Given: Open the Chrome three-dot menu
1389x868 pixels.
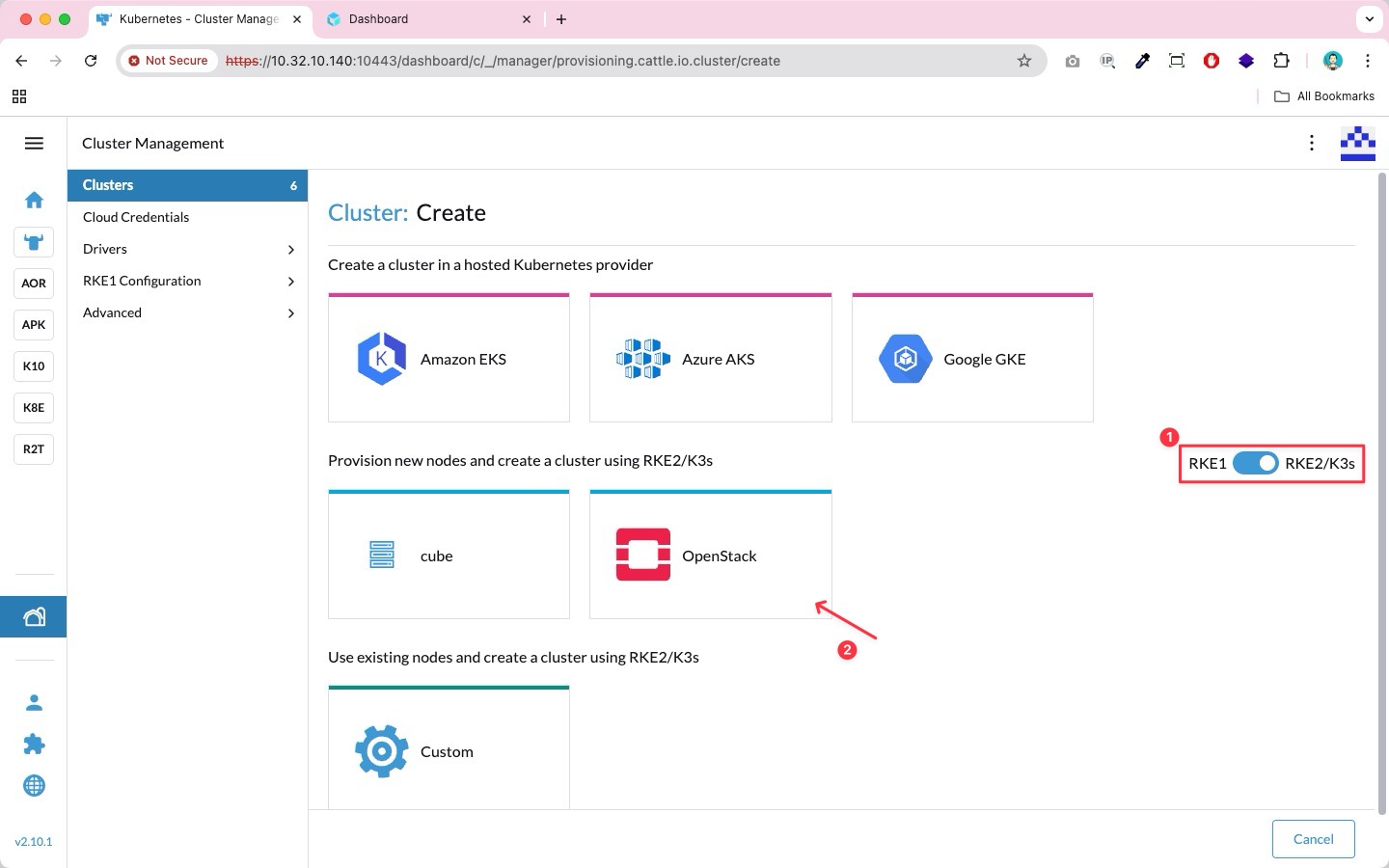Looking at the screenshot, I should [1368, 61].
